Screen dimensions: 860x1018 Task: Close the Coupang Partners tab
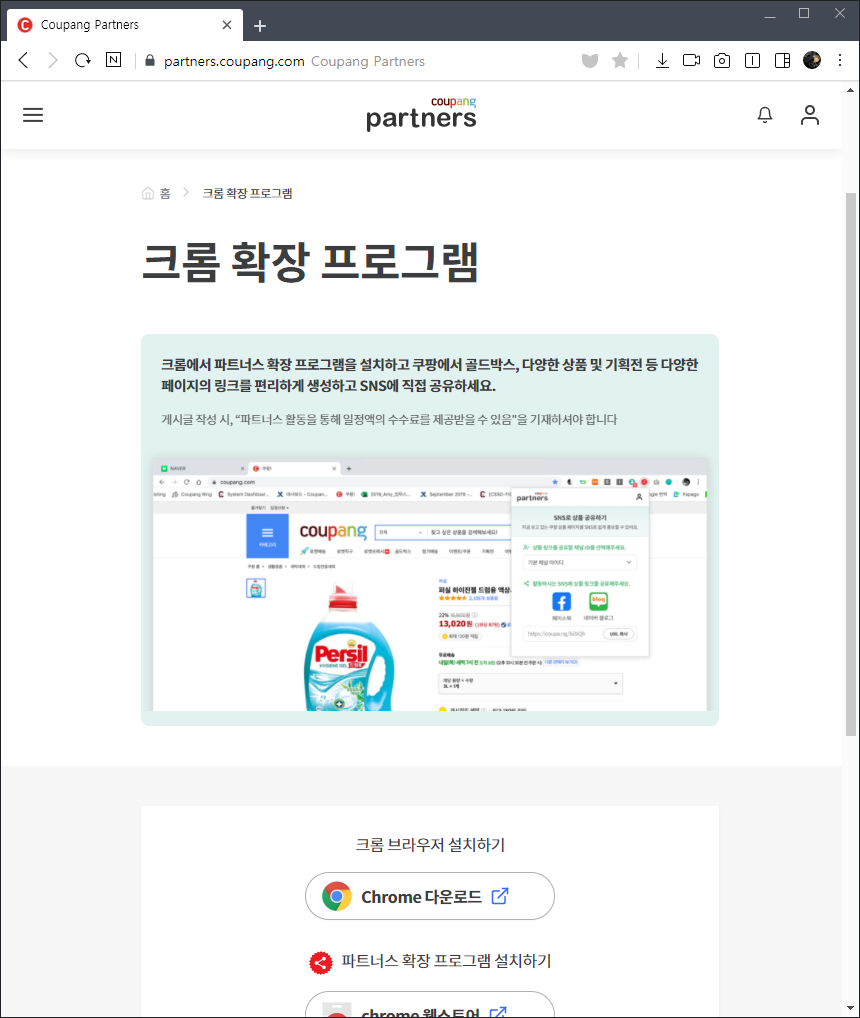click(x=227, y=25)
